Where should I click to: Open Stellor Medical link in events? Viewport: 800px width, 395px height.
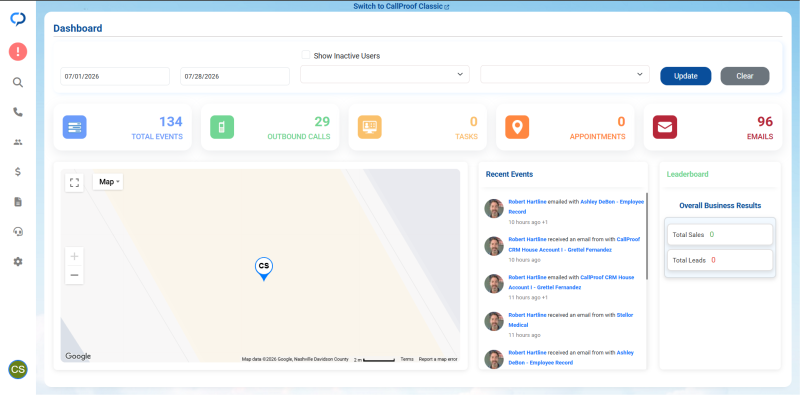(x=570, y=320)
